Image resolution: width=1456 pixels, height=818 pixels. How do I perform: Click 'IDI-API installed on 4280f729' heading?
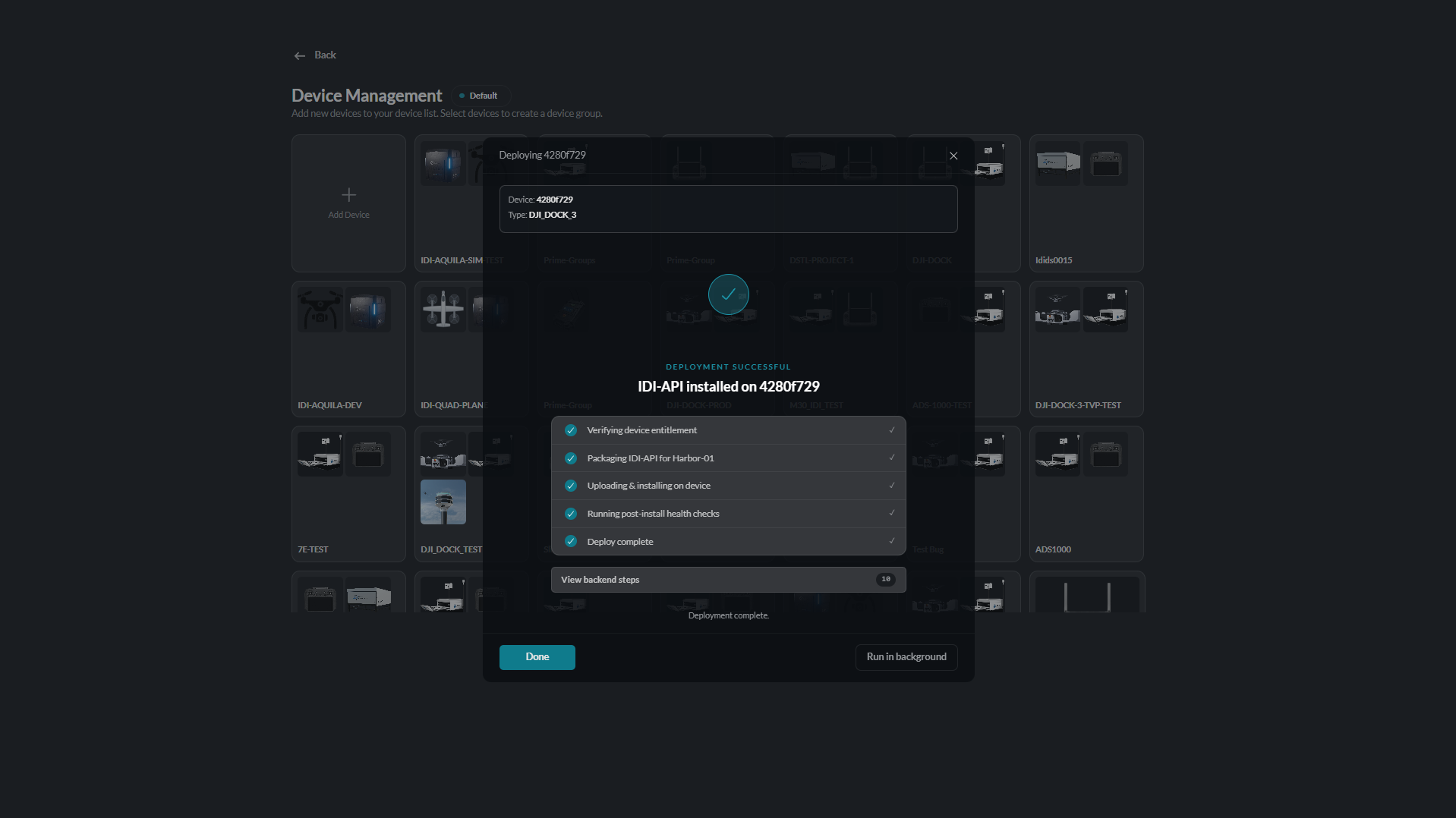(728, 386)
